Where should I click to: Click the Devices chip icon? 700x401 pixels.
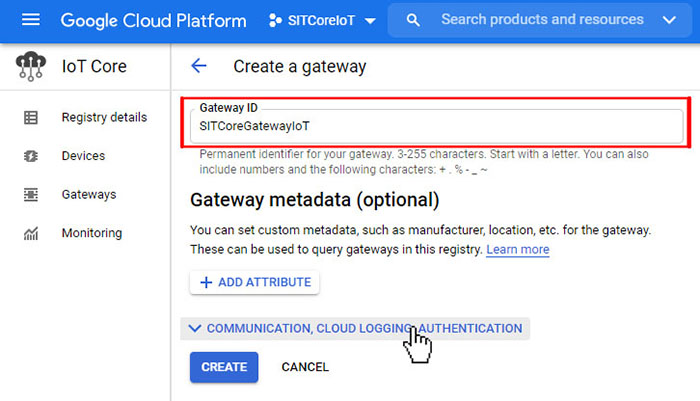tap(31, 156)
